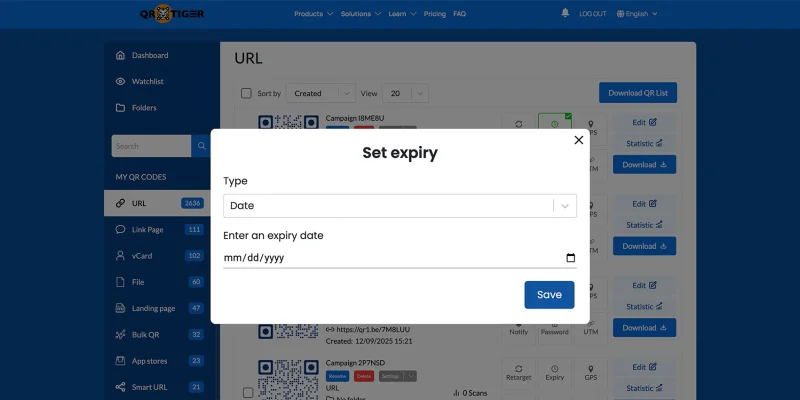The image size is (800, 400).
Task: Open the Watchlist eye icon
Action: [x=120, y=82]
